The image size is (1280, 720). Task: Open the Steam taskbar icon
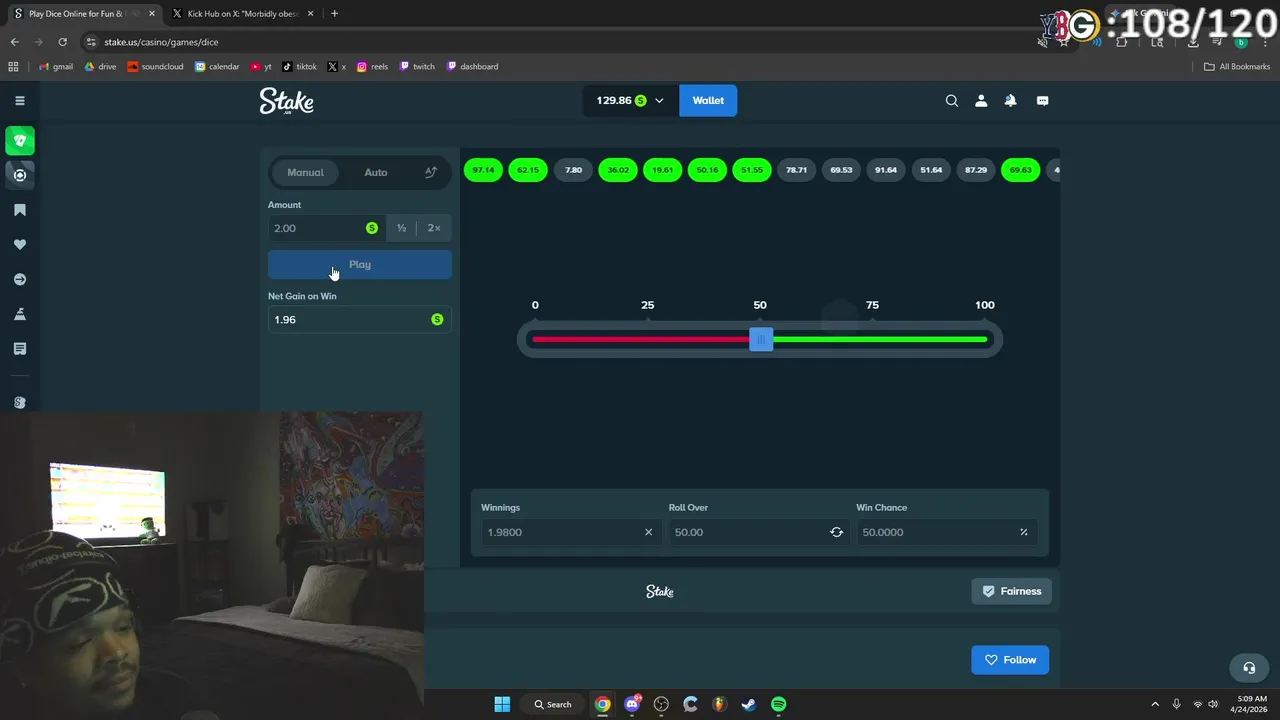pyautogui.click(x=748, y=704)
